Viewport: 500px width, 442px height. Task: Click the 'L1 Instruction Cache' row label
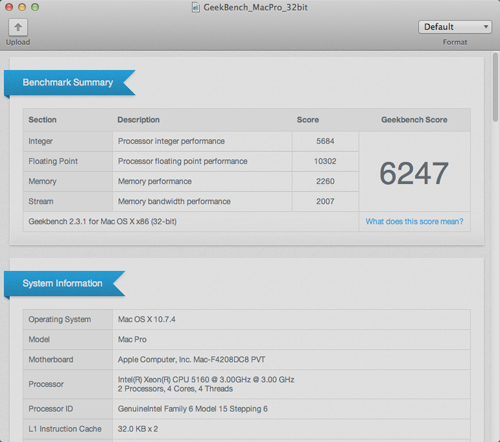pos(65,429)
